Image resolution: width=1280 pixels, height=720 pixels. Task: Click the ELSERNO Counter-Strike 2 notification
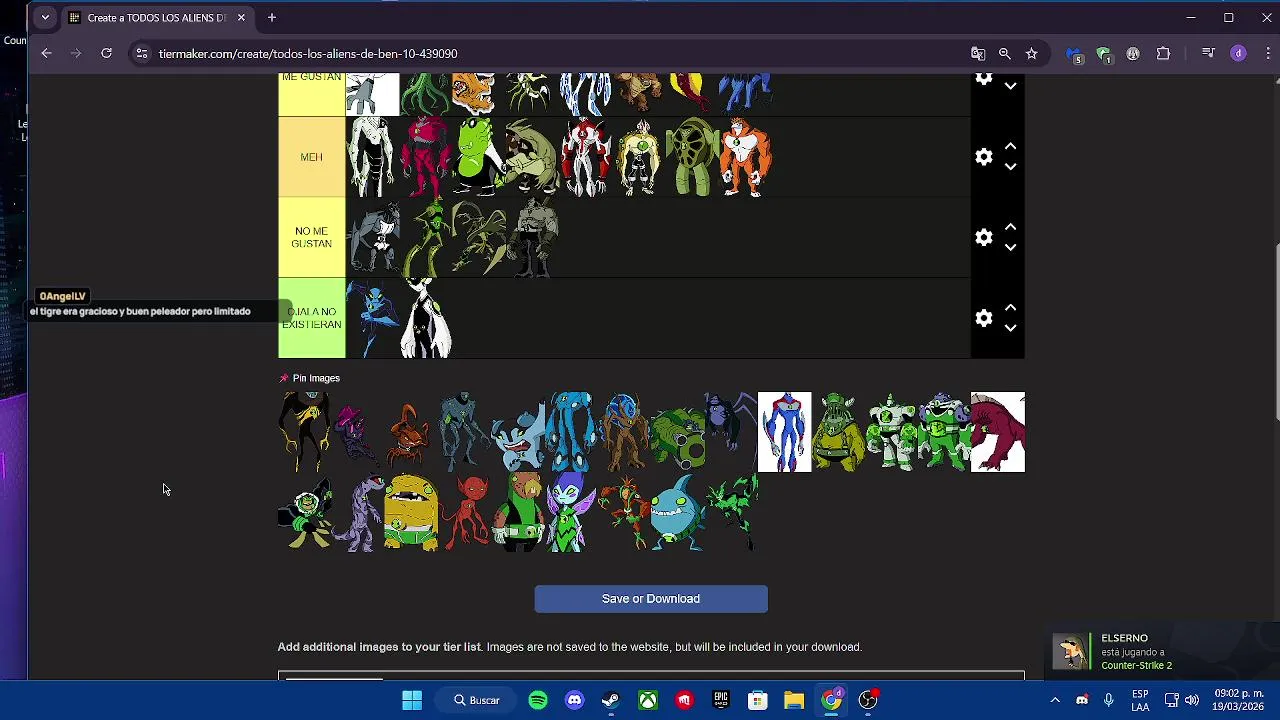[x=1161, y=652]
